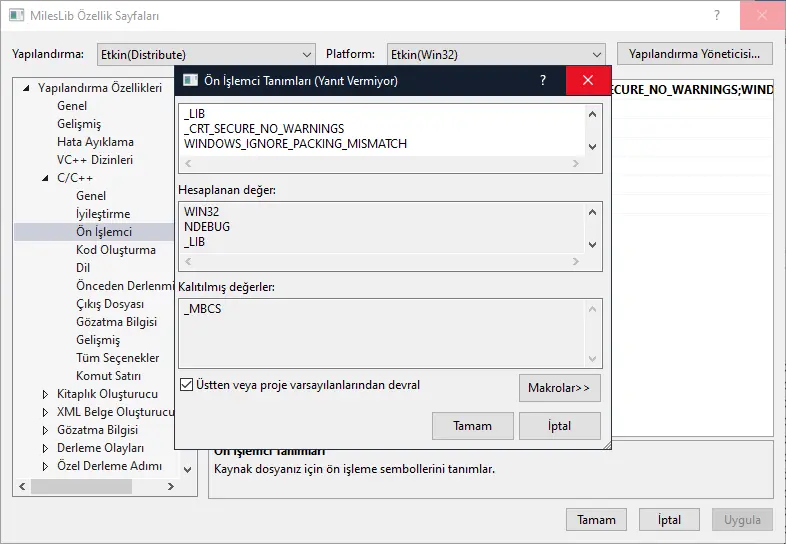Toggle inherit from parent or project defaults checkbox
This screenshot has width=786, height=544.
[x=187, y=385]
